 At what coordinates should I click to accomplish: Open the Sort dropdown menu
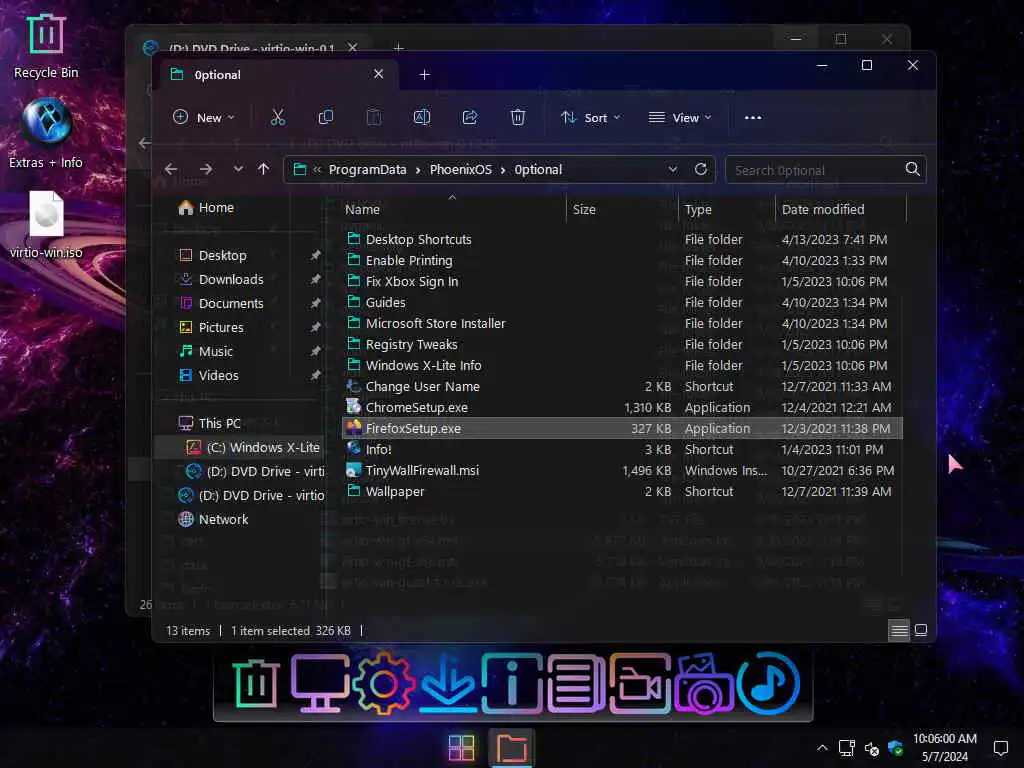[590, 118]
